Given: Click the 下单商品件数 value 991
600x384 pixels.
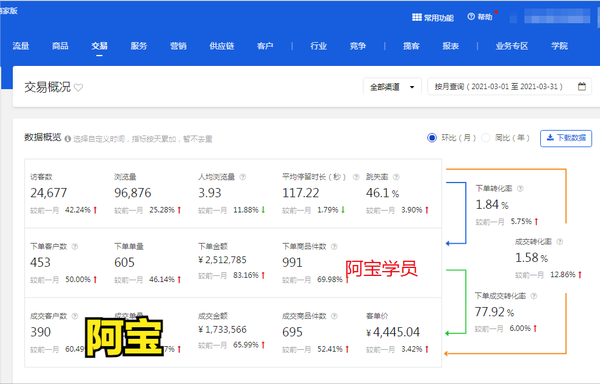Looking at the screenshot, I should pos(292,263).
